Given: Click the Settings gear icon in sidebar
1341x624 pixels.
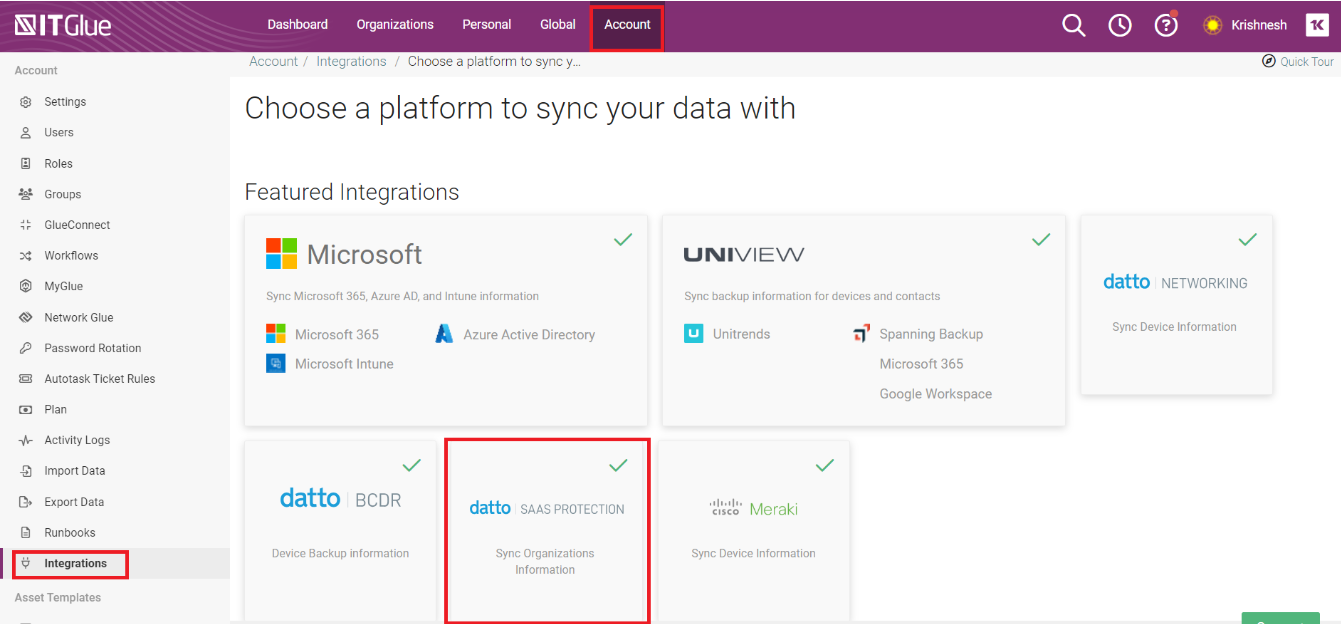Looking at the screenshot, I should (x=26, y=102).
